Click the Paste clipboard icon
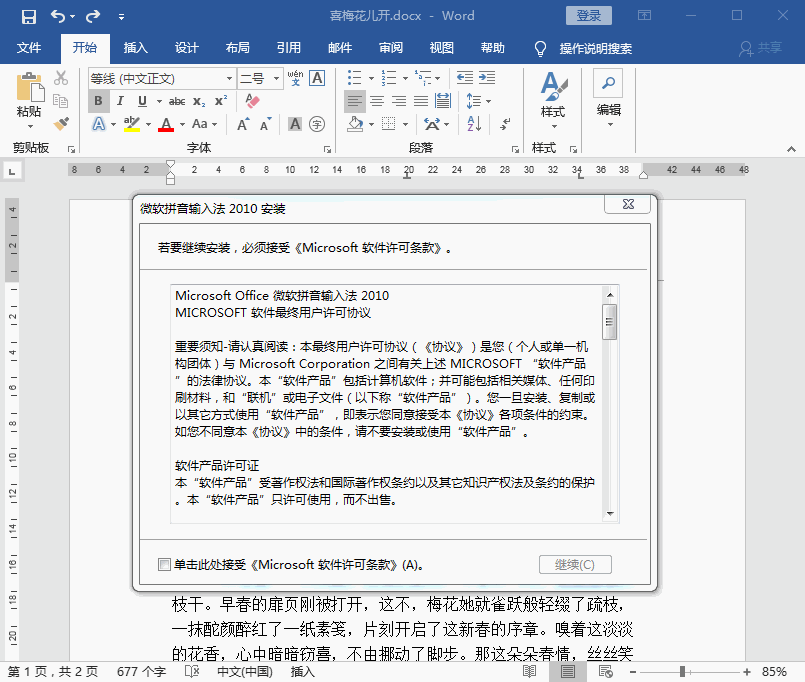805x682 pixels. 29,87
